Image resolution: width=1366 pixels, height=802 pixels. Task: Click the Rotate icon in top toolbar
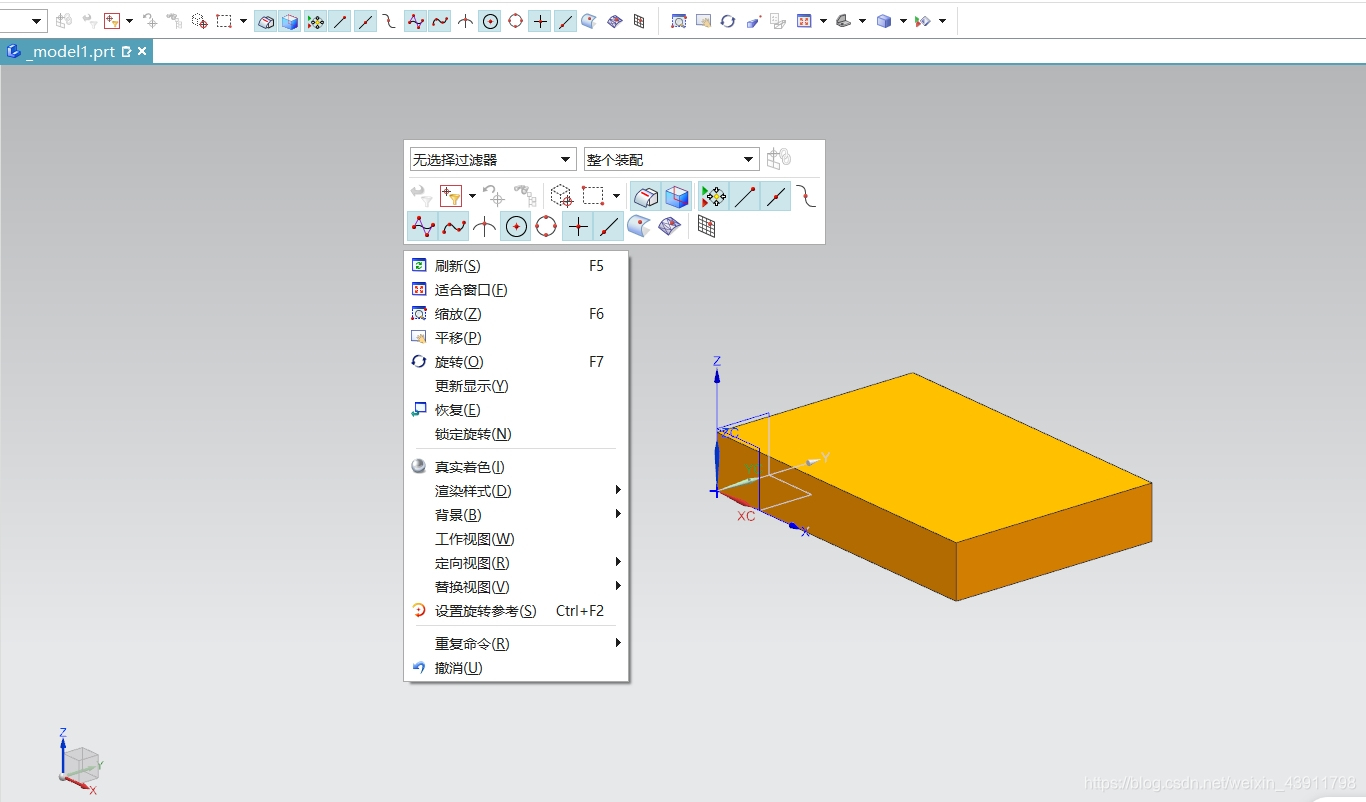[728, 20]
